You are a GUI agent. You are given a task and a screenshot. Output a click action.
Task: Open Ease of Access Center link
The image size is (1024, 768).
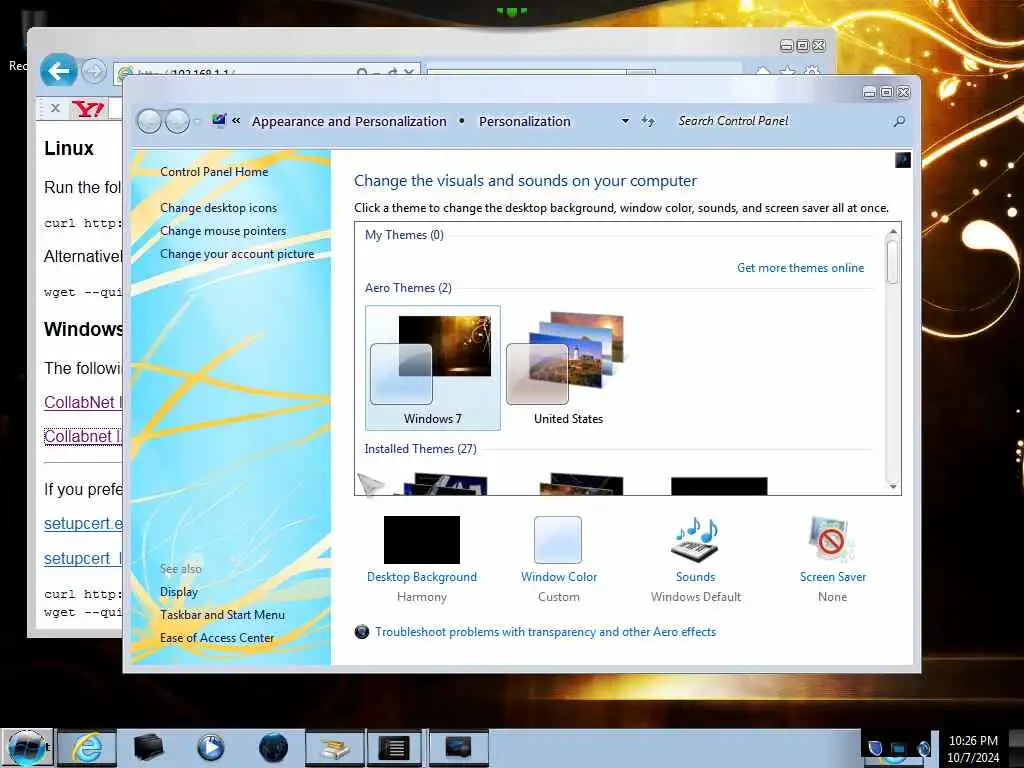pos(217,637)
